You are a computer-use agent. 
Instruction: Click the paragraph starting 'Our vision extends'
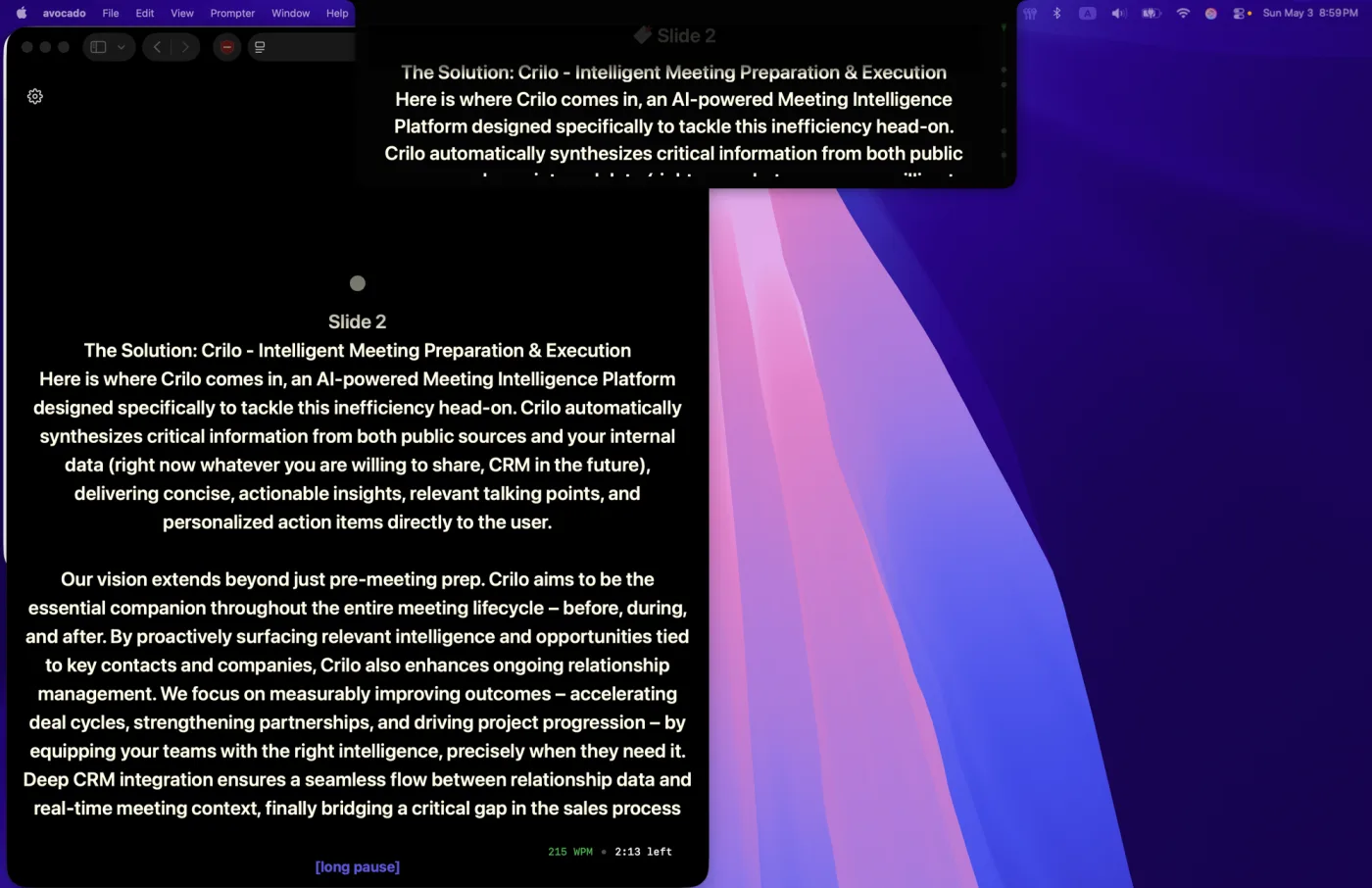coord(358,694)
